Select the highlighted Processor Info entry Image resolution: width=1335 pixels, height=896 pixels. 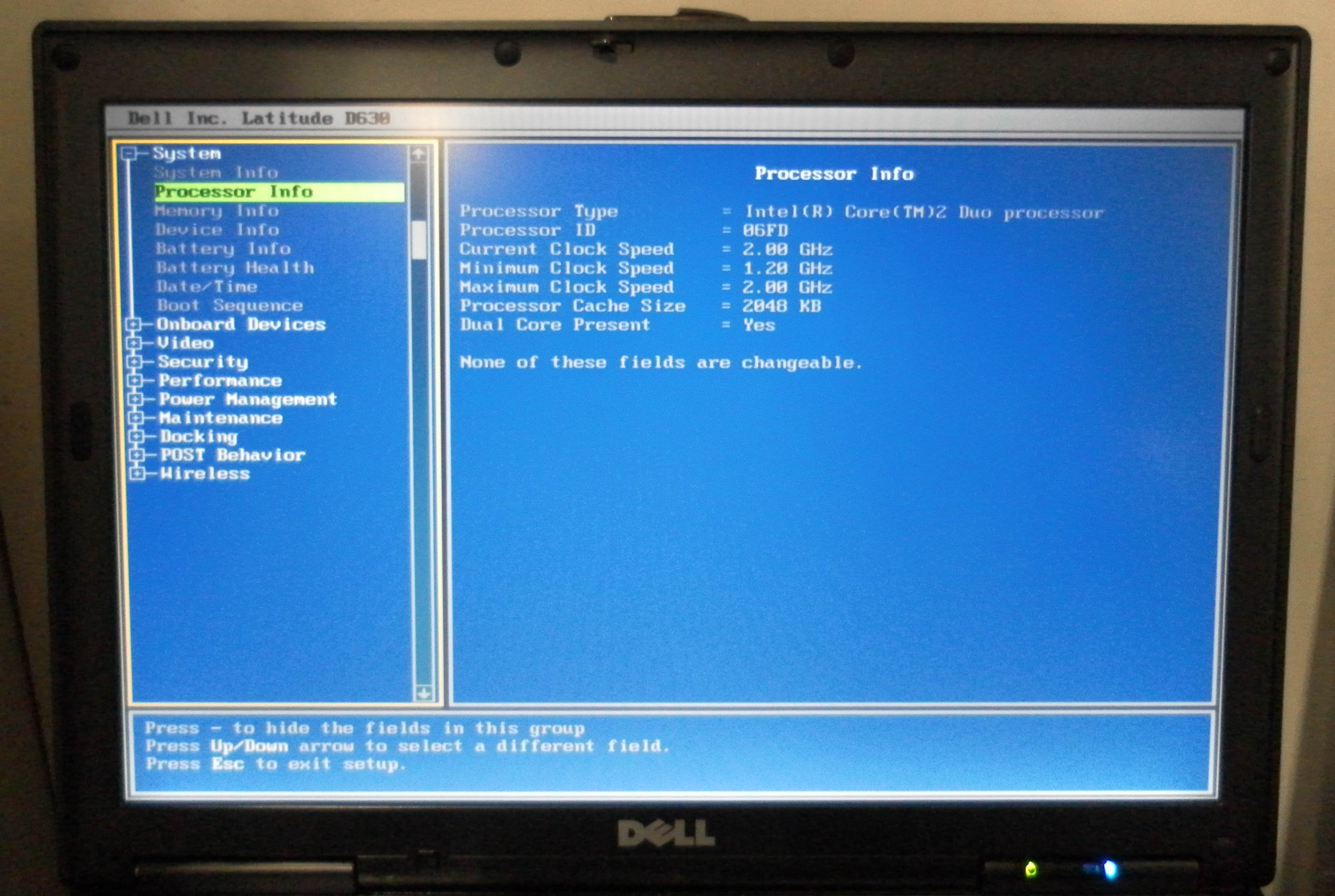pyautogui.click(x=279, y=192)
